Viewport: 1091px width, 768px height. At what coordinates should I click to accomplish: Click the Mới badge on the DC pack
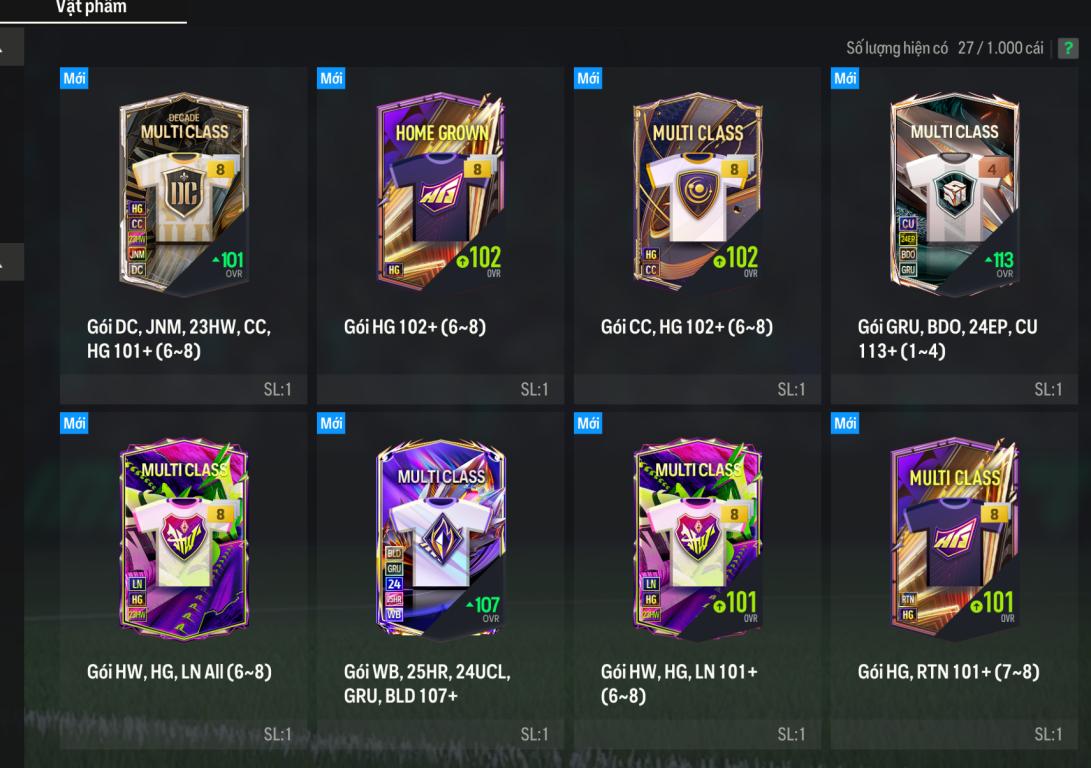tap(74, 78)
